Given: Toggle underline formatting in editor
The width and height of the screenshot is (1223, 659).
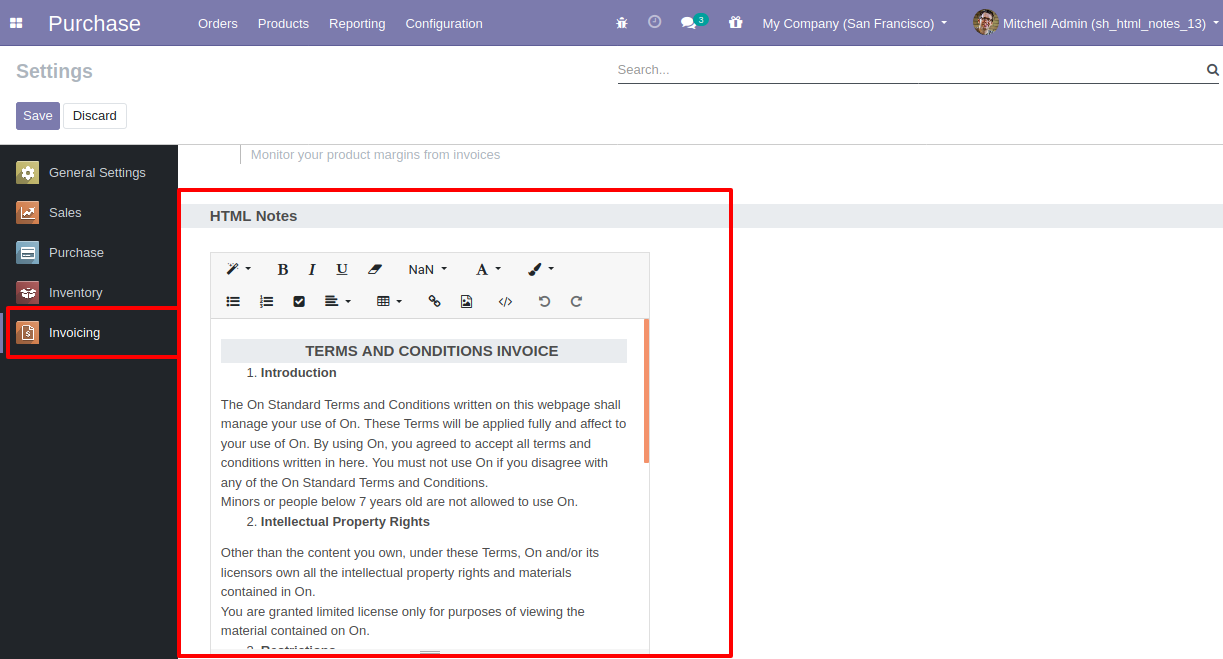Looking at the screenshot, I should click(x=342, y=269).
